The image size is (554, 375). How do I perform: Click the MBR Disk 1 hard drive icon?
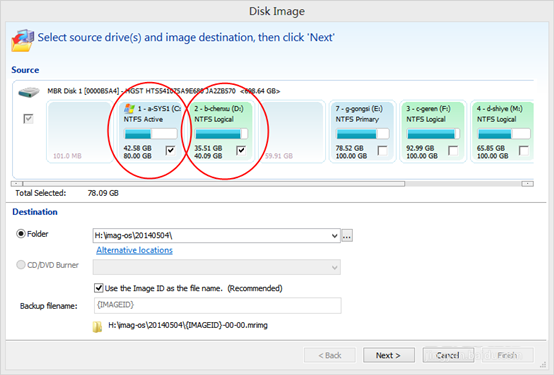(x=29, y=92)
